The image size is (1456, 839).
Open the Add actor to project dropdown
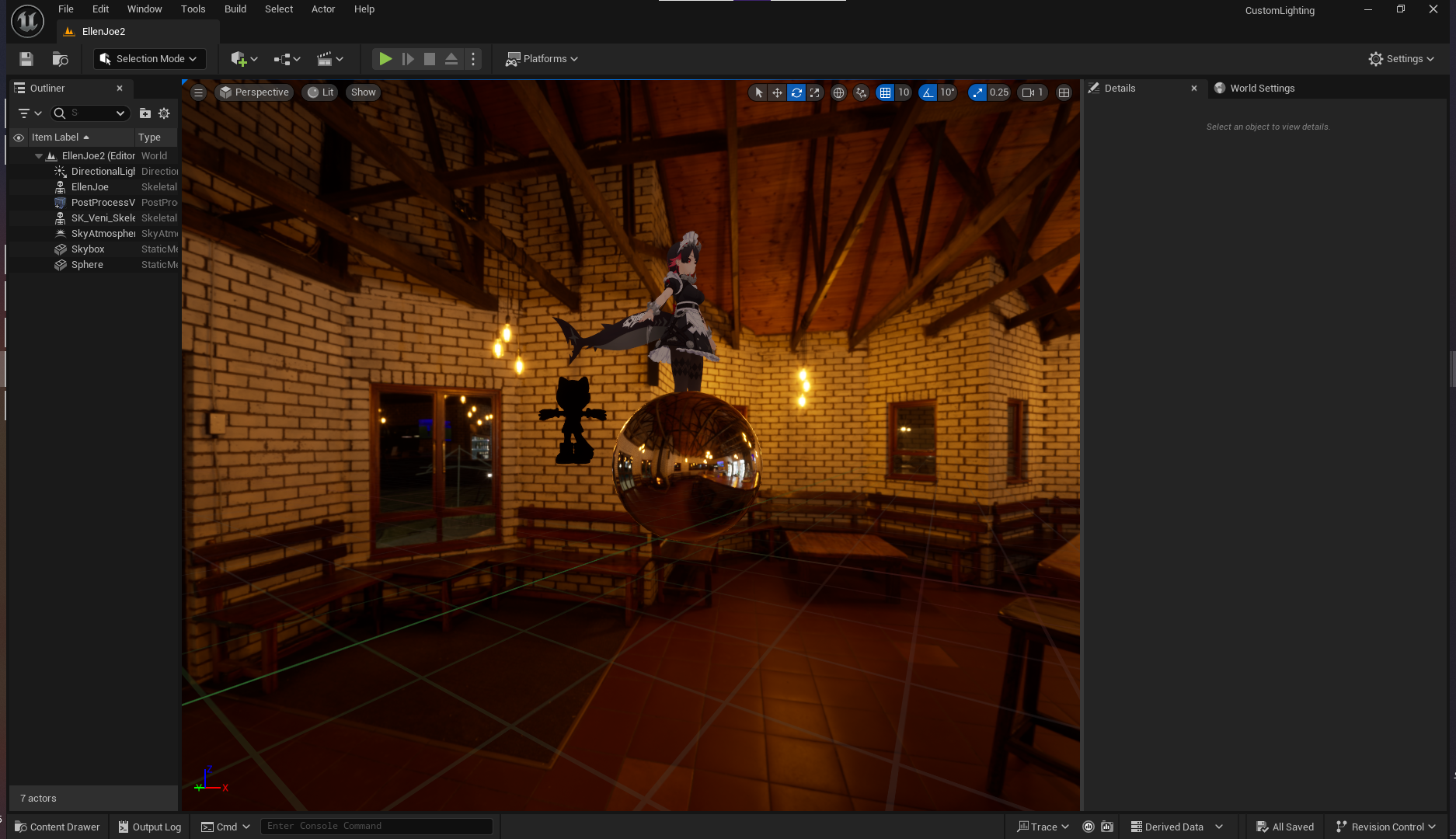pyautogui.click(x=244, y=59)
